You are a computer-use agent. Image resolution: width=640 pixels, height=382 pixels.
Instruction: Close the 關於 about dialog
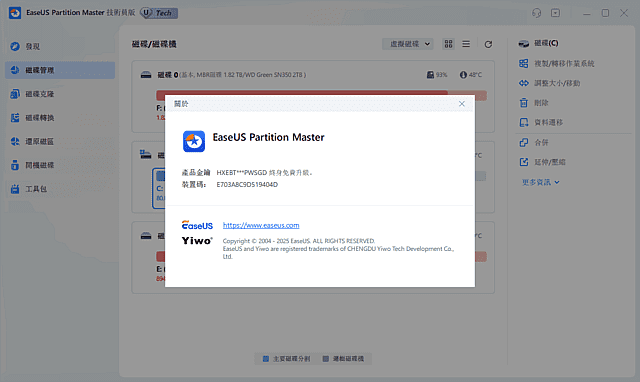tap(462, 104)
